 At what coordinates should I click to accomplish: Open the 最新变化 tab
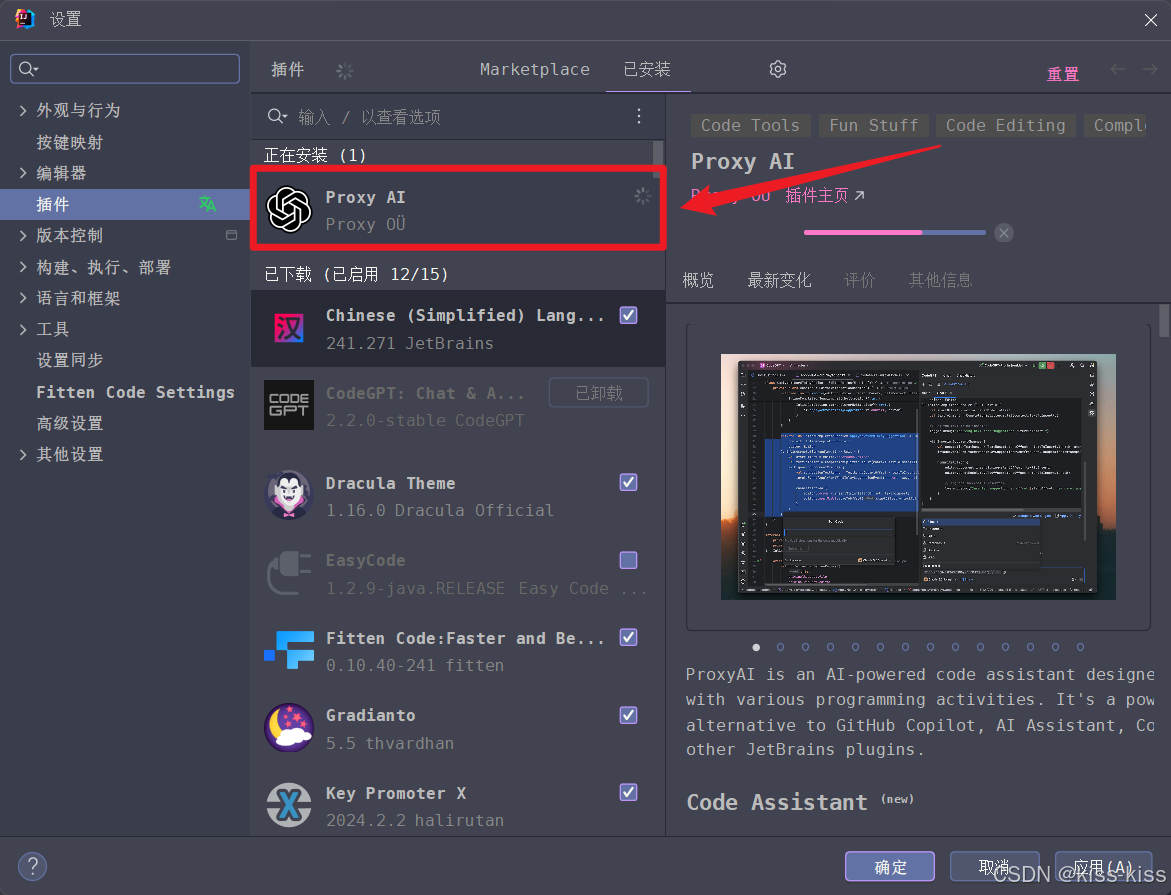point(779,280)
